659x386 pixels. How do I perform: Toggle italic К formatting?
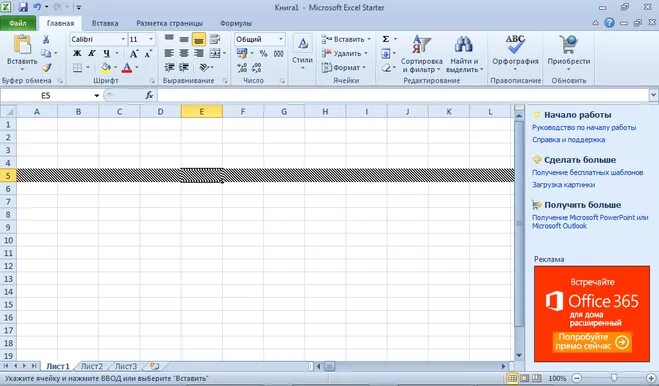[91, 53]
